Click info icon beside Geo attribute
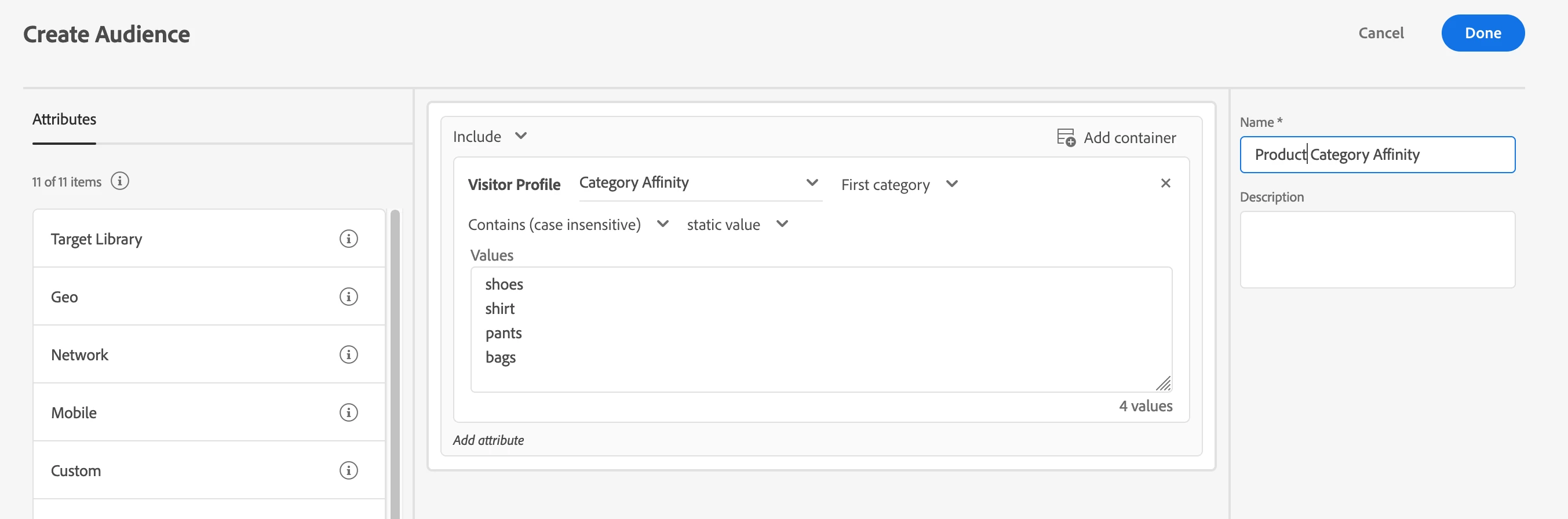Screen dimensions: 1568x519 click(348, 297)
